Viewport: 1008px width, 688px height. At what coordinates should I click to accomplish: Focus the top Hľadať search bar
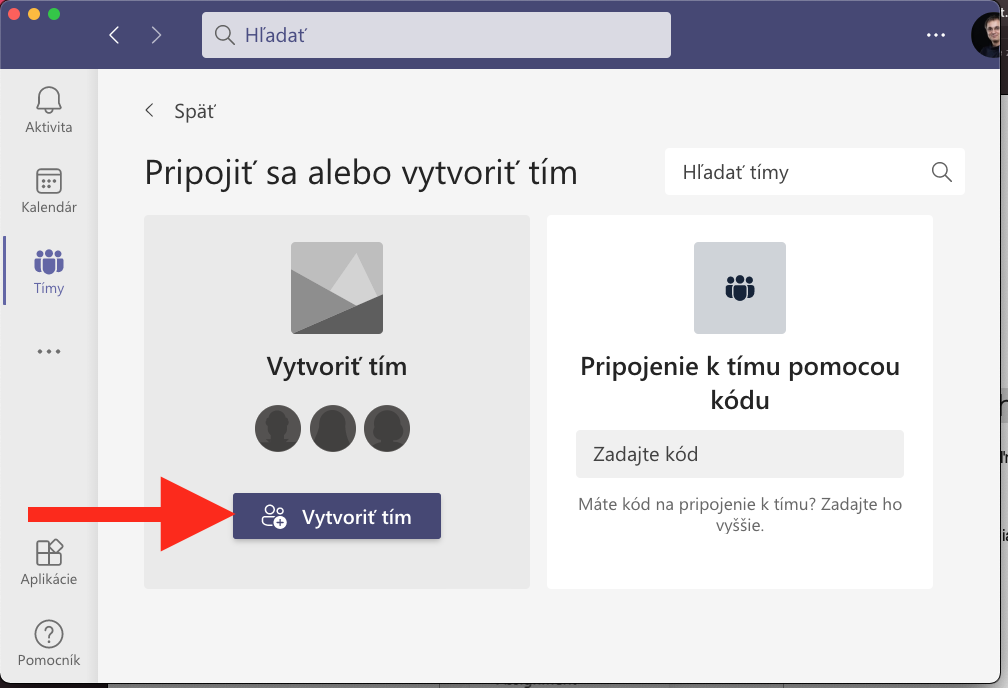click(436, 35)
